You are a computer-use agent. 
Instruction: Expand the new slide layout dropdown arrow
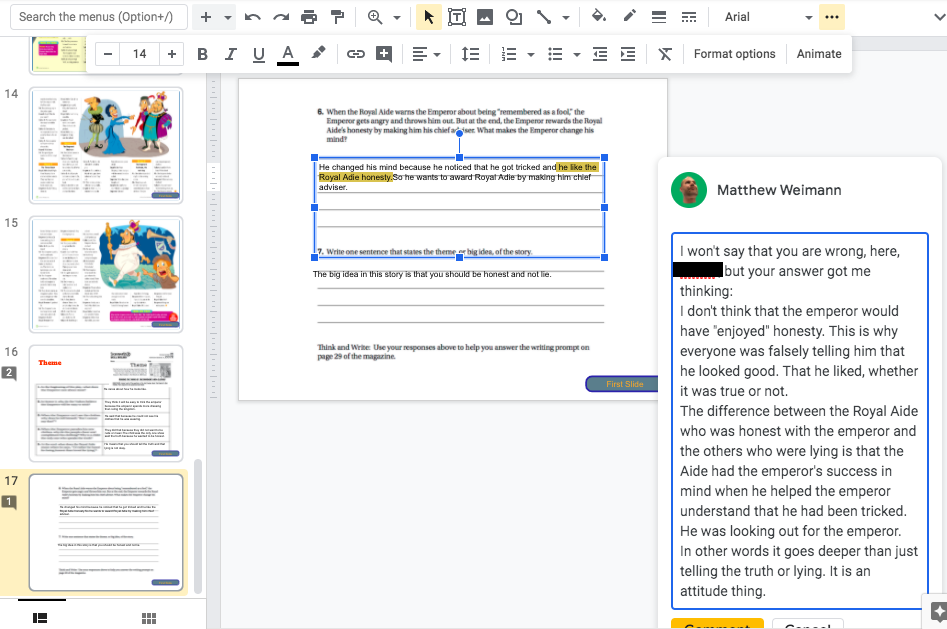click(228, 17)
